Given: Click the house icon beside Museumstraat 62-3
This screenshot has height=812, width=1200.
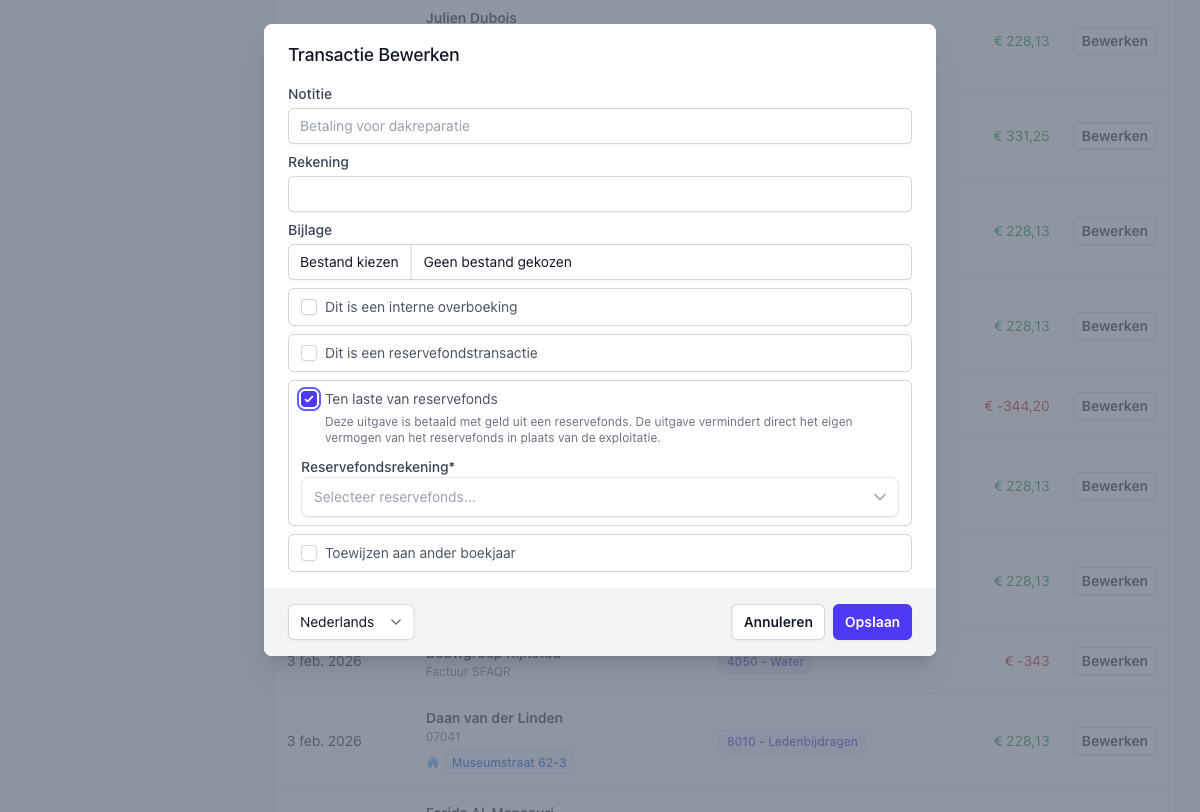Looking at the screenshot, I should [433, 763].
